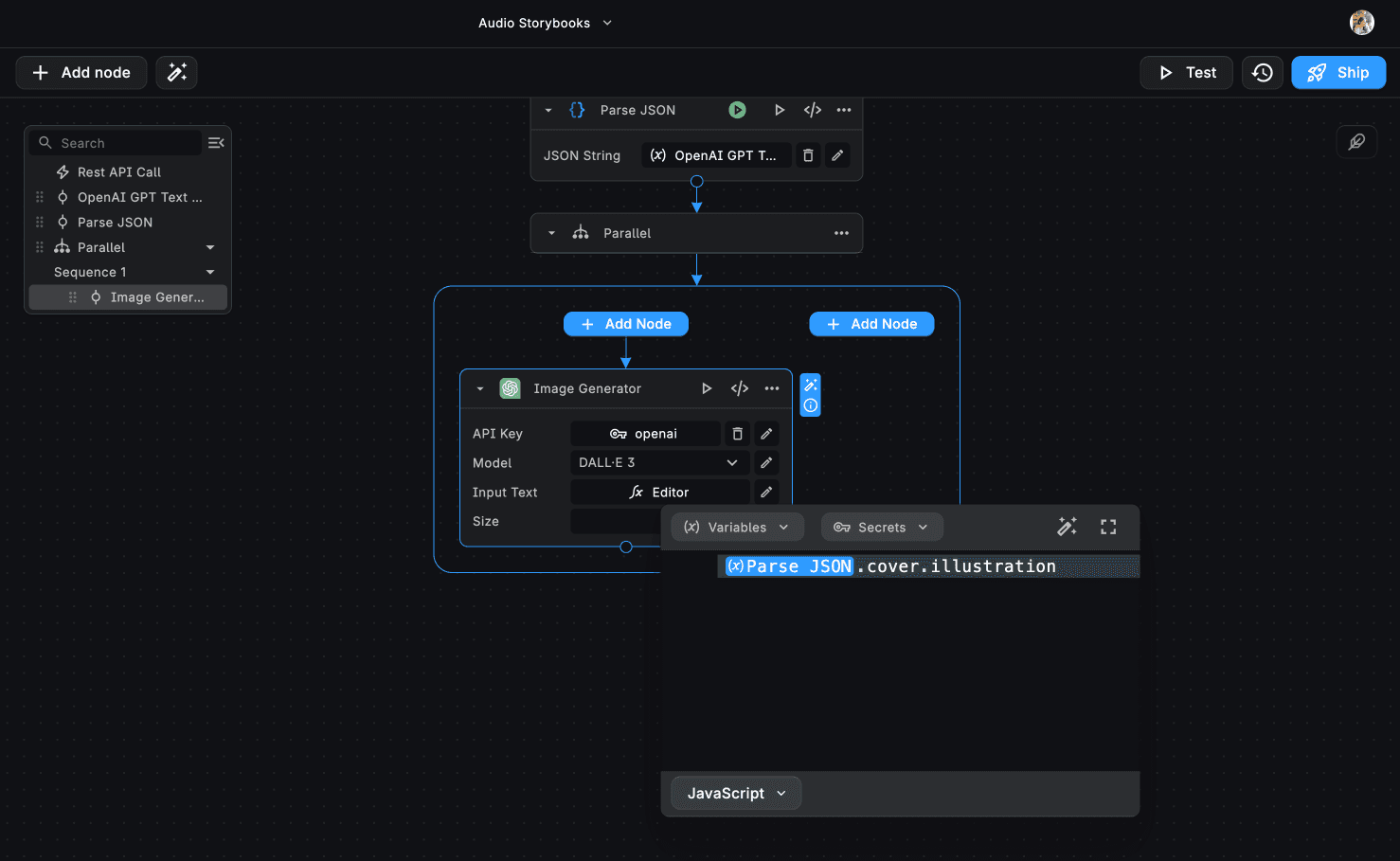Viewport: 1400px width, 861px height.
Task: Open the JavaScript language dropdown
Action: pos(736,794)
